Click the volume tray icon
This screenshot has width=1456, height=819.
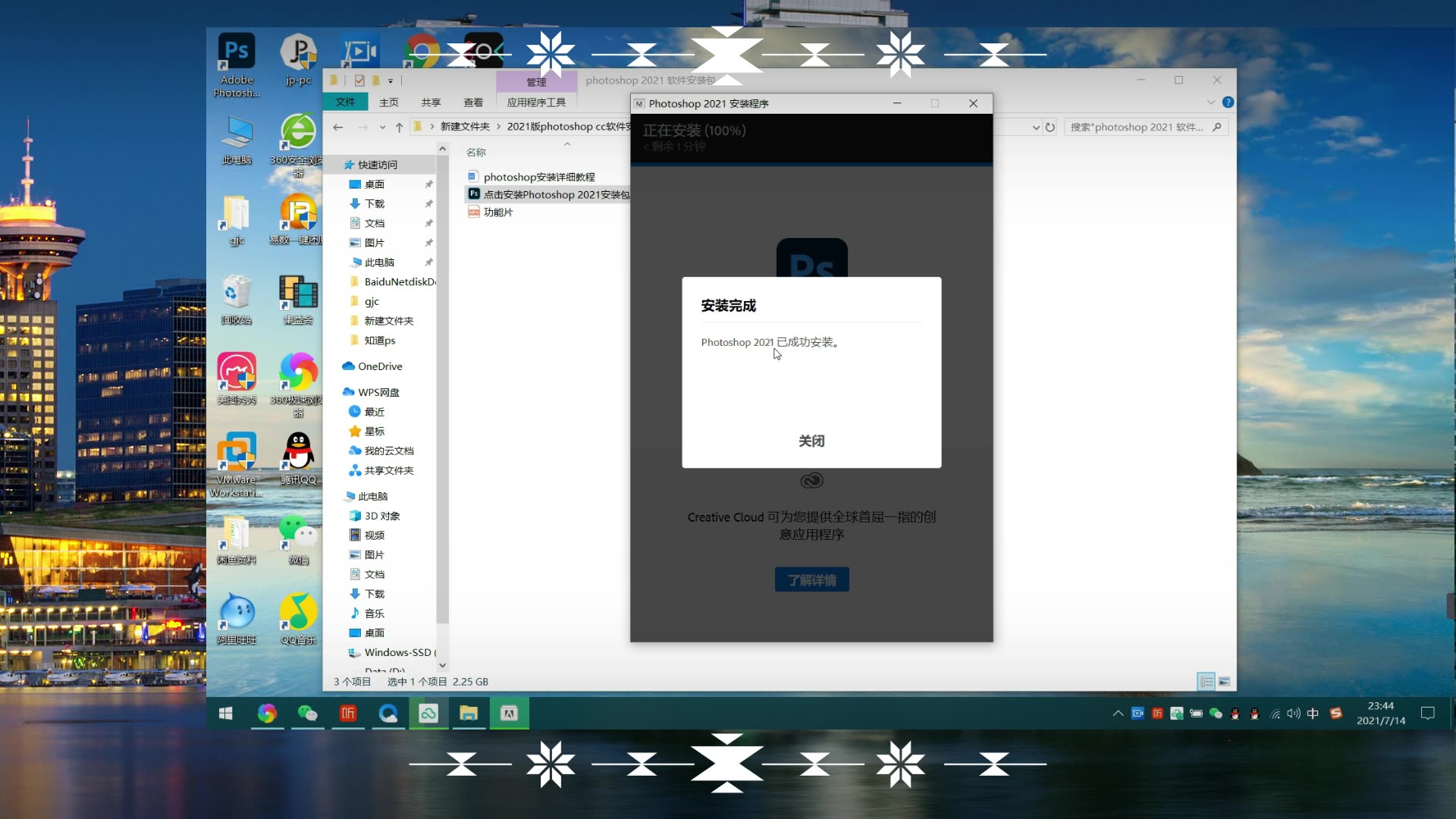pos(1294,714)
